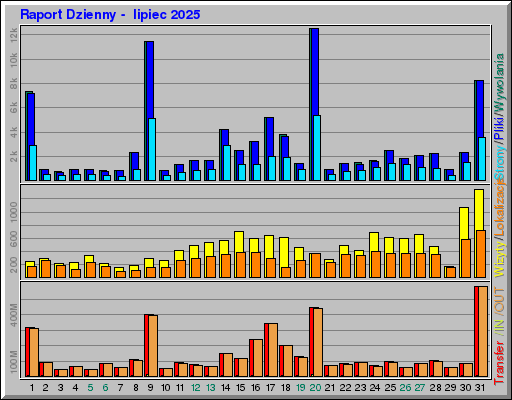This screenshot has width=512, height=400.
Task: Click the cyan 'Strony' legend text
Action: [500, 162]
